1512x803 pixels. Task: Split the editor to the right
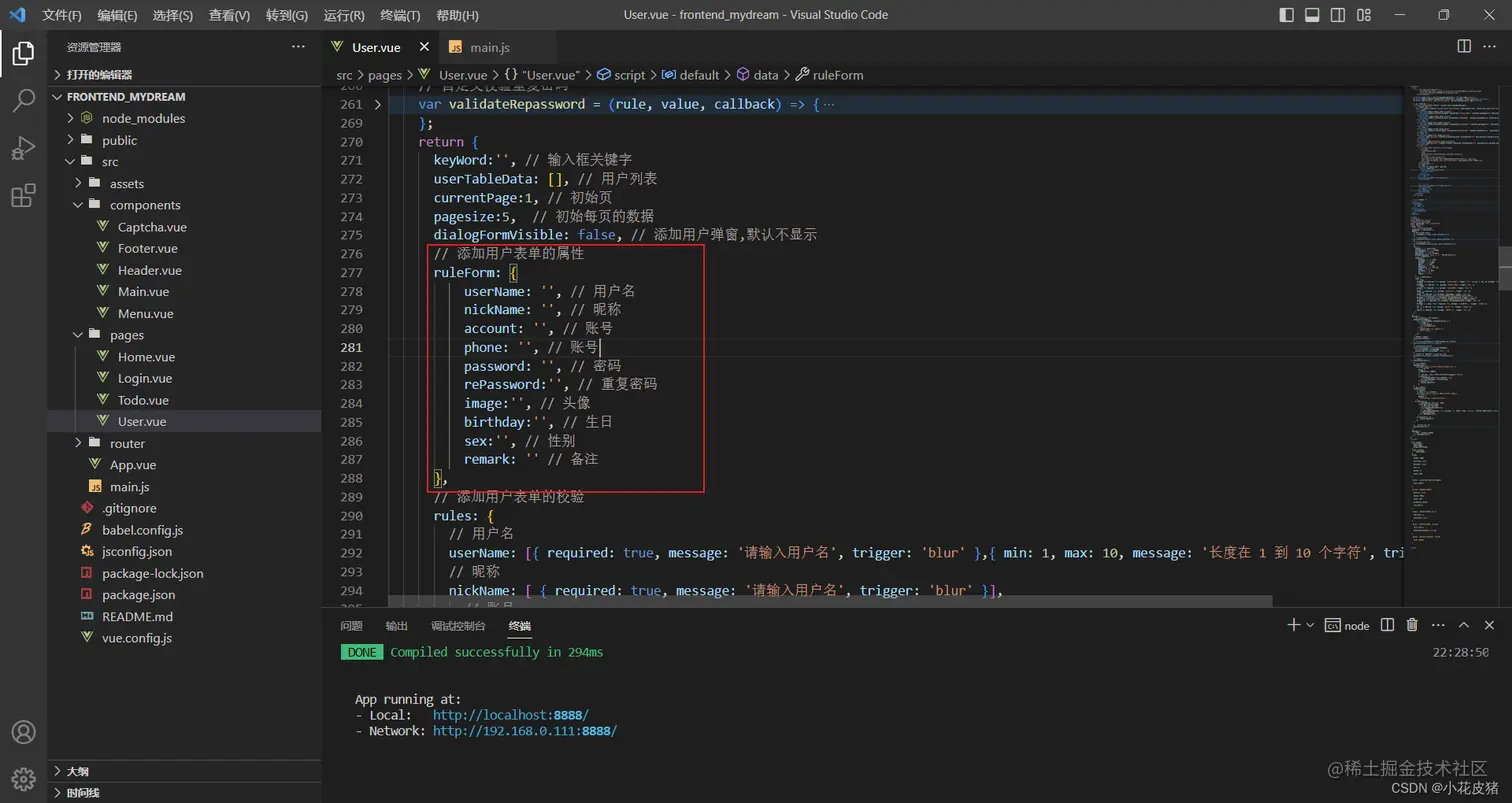[1464, 47]
